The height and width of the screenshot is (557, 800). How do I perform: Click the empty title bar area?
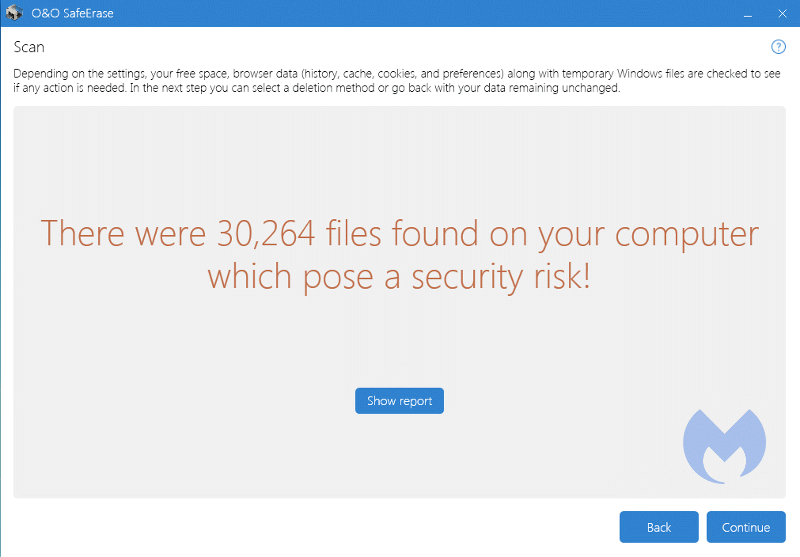[400, 13]
